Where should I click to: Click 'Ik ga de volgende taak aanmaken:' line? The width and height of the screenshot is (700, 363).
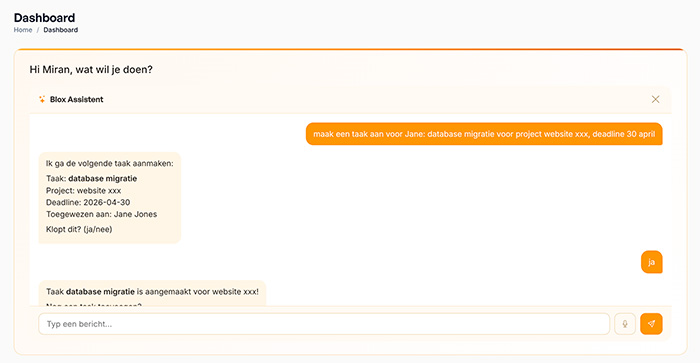[109, 163]
